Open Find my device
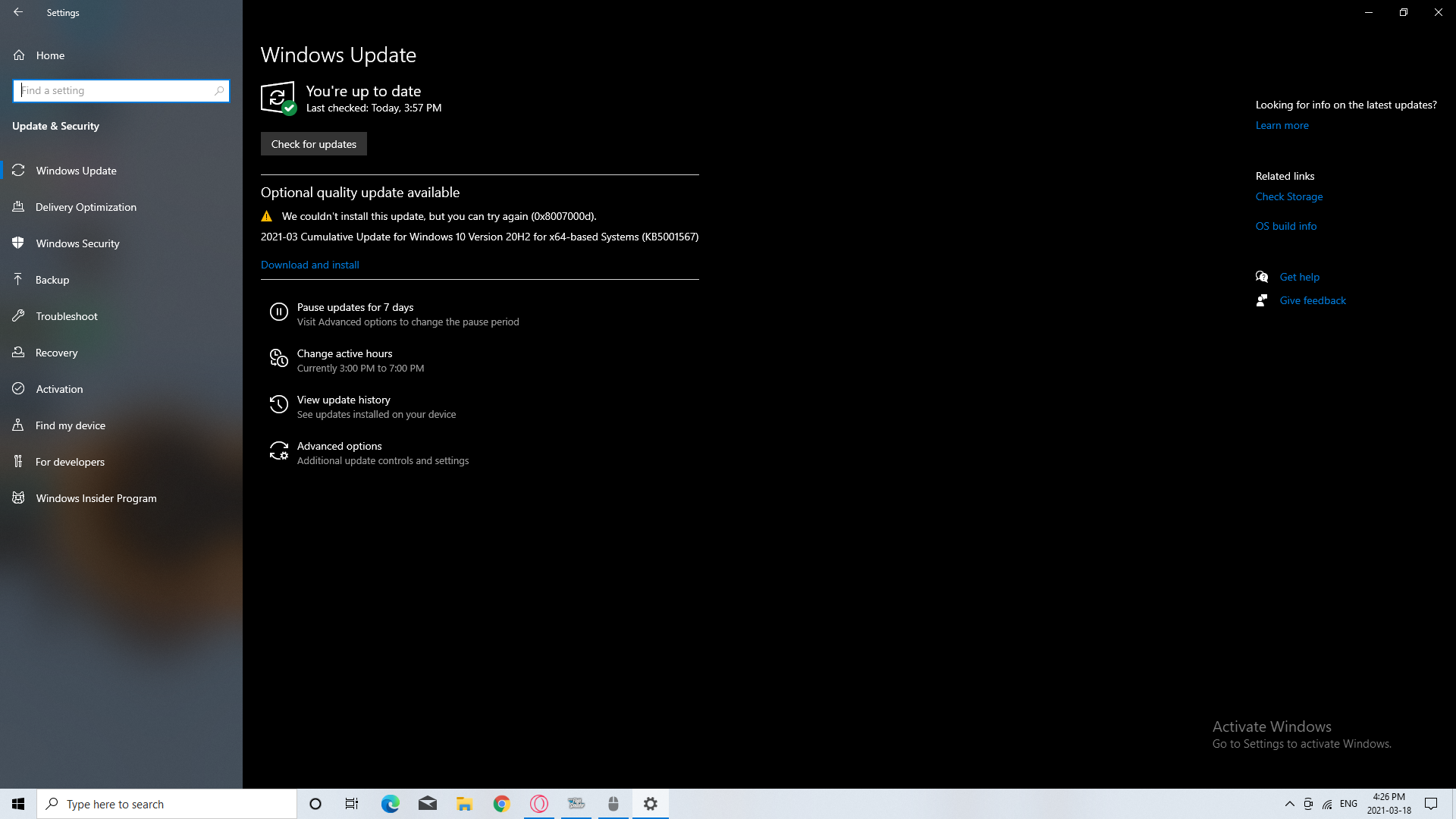The width and height of the screenshot is (1456, 819). [121, 425]
